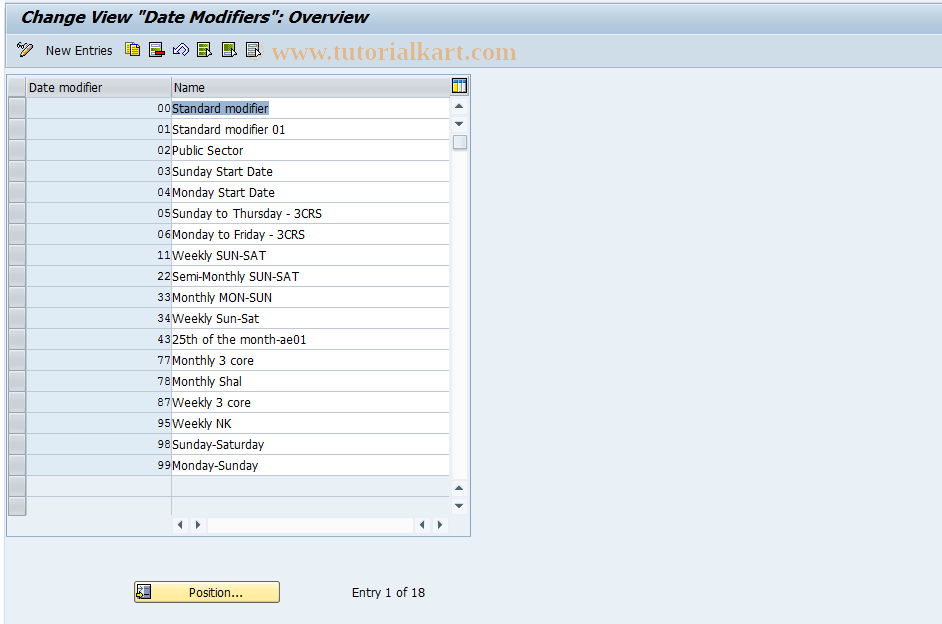Viewport: 942px width, 624px height.
Task: Click the Name field 'Sunday Start Date'
Action: pos(310,171)
